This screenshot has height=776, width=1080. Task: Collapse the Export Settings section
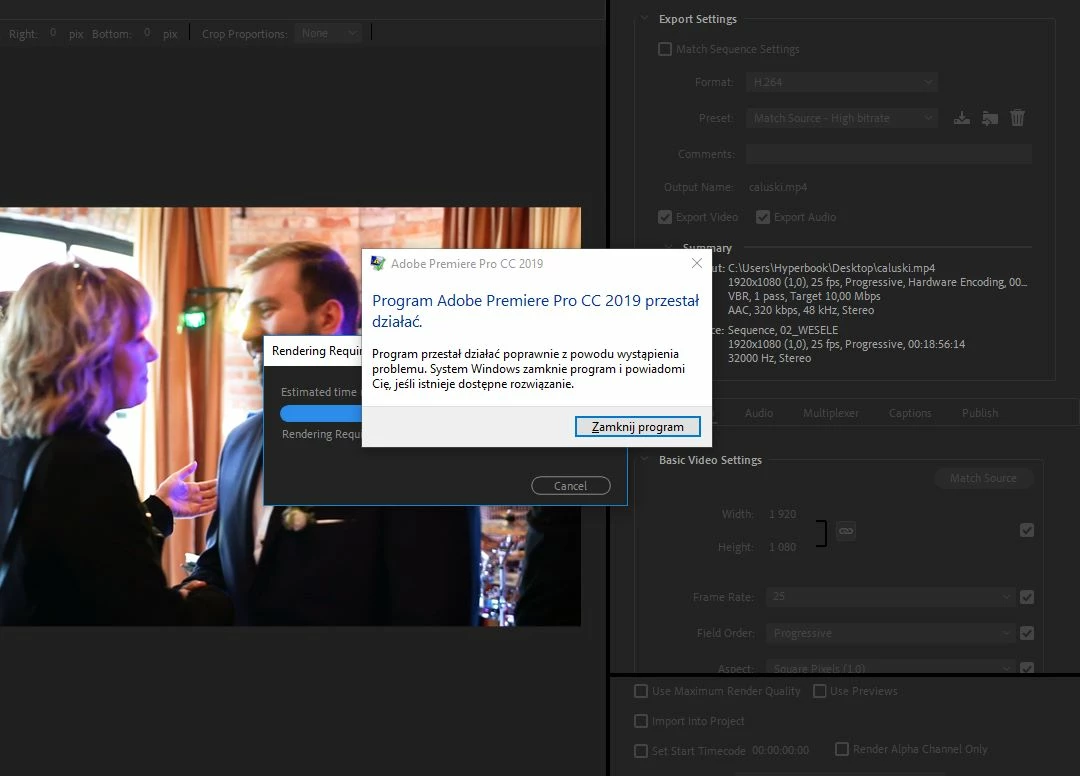(x=645, y=19)
